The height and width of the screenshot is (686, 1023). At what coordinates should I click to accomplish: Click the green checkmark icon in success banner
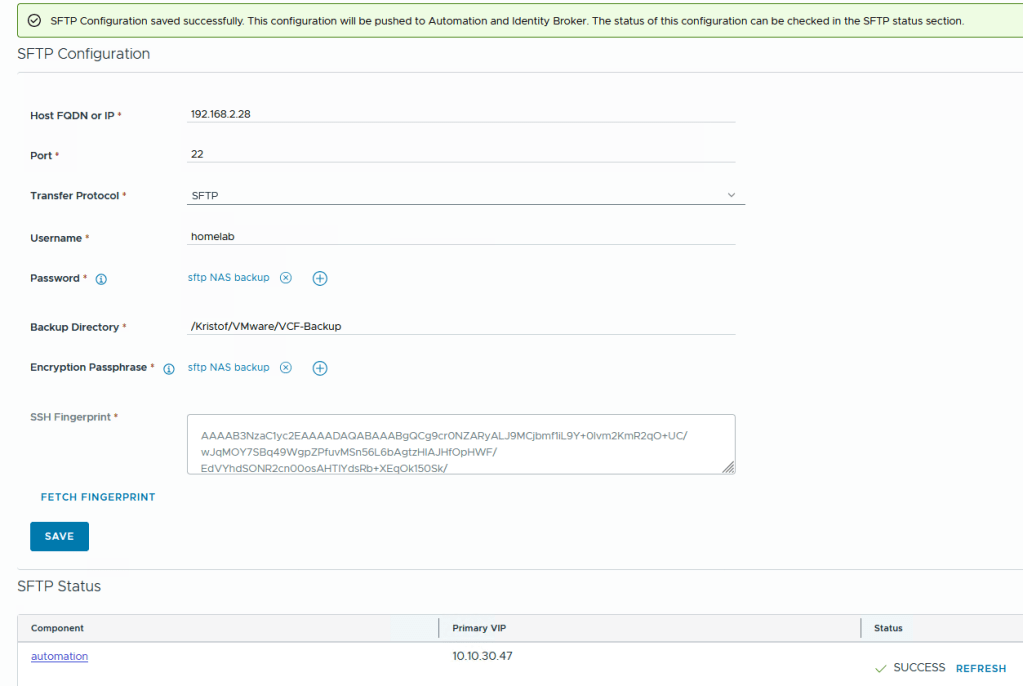click(34, 21)
